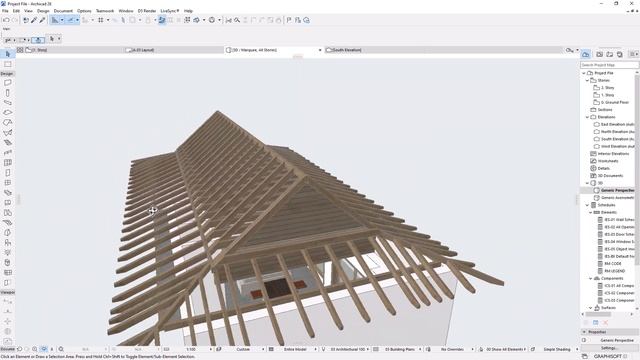Image resolution: width=640 pixels, height=360 pixels.
Task: Select the Marquee tool in the toolbox
Action: [x=7, y=64]
